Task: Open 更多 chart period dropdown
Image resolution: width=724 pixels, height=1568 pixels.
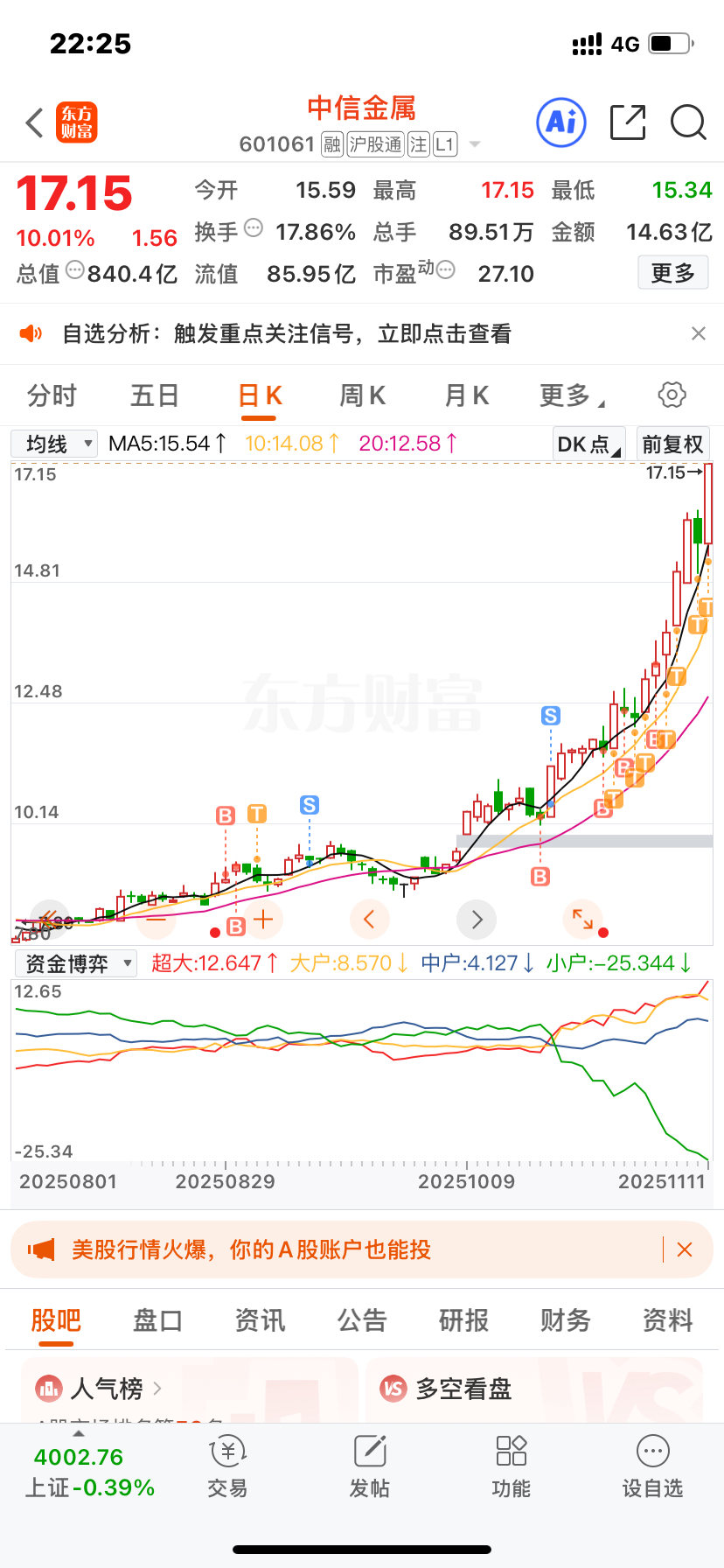Action: pyautogui.click(x=572, y=395)
